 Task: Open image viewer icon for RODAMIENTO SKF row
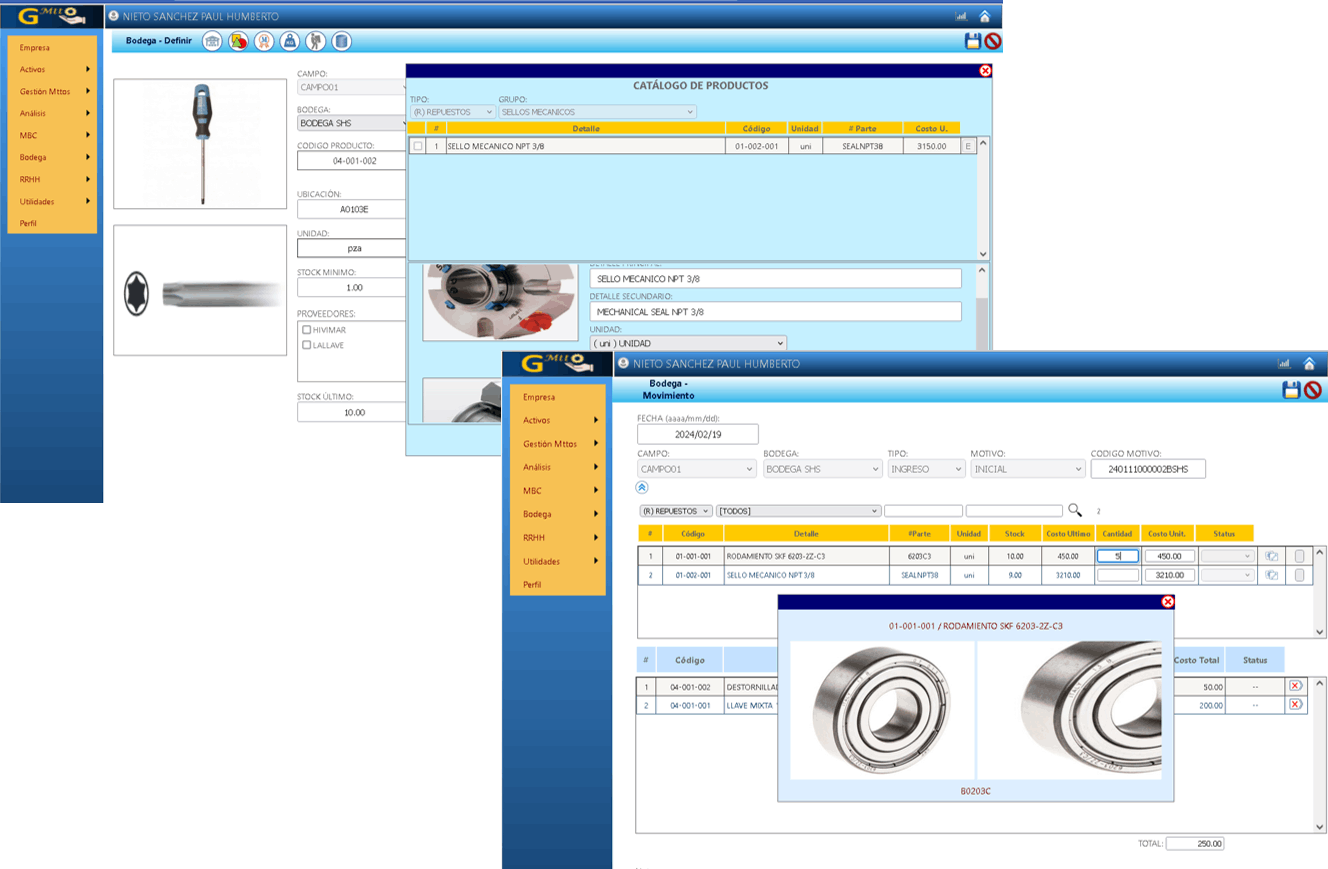tap(1272, 556)
